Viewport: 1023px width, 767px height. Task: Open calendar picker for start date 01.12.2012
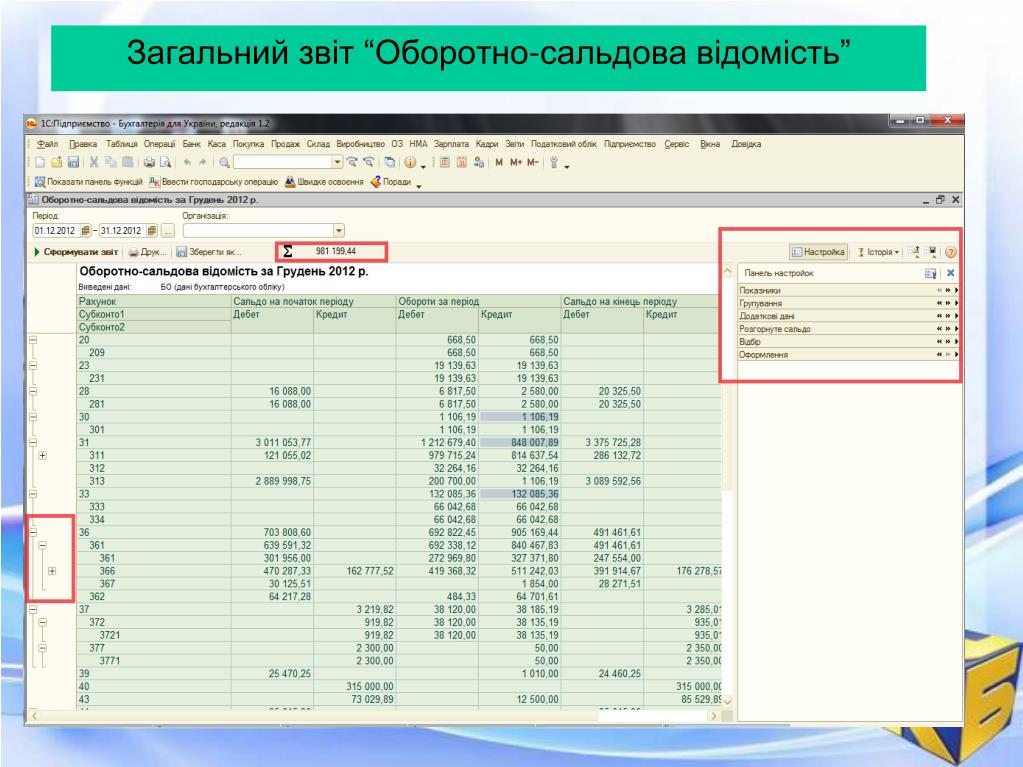pos(85,231)
